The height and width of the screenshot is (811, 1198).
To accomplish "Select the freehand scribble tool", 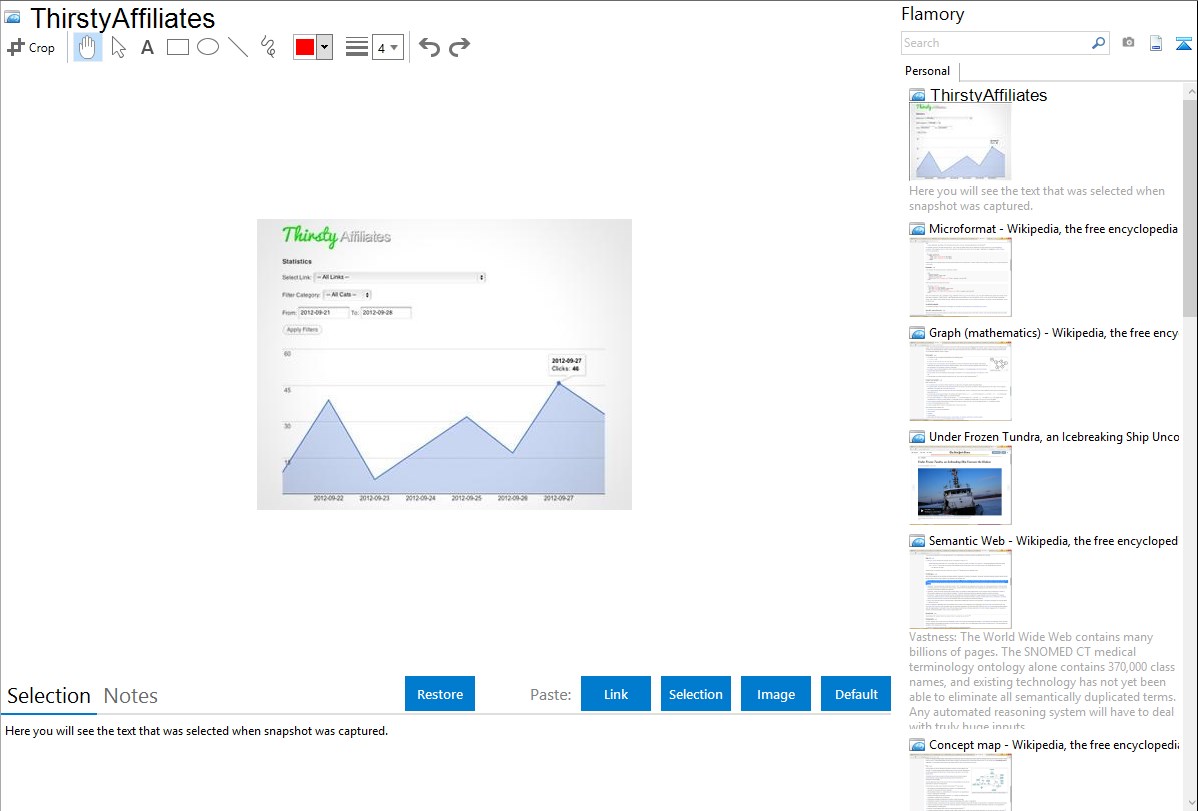I will (x=267, y=47).
